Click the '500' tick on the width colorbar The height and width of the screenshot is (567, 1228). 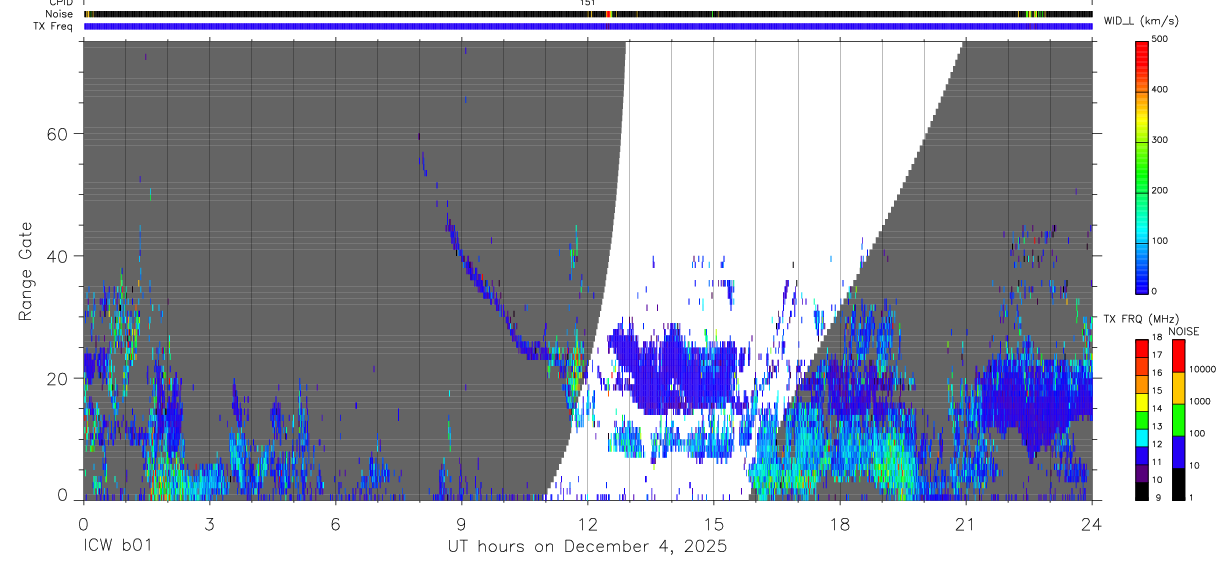1160,39
